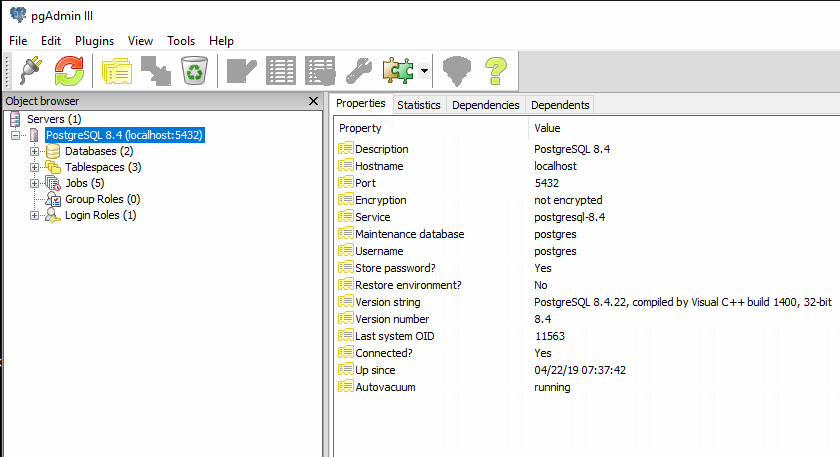Open the Plugins menu
This screenshot has height=457, width=840.
[x=94, y=41]
